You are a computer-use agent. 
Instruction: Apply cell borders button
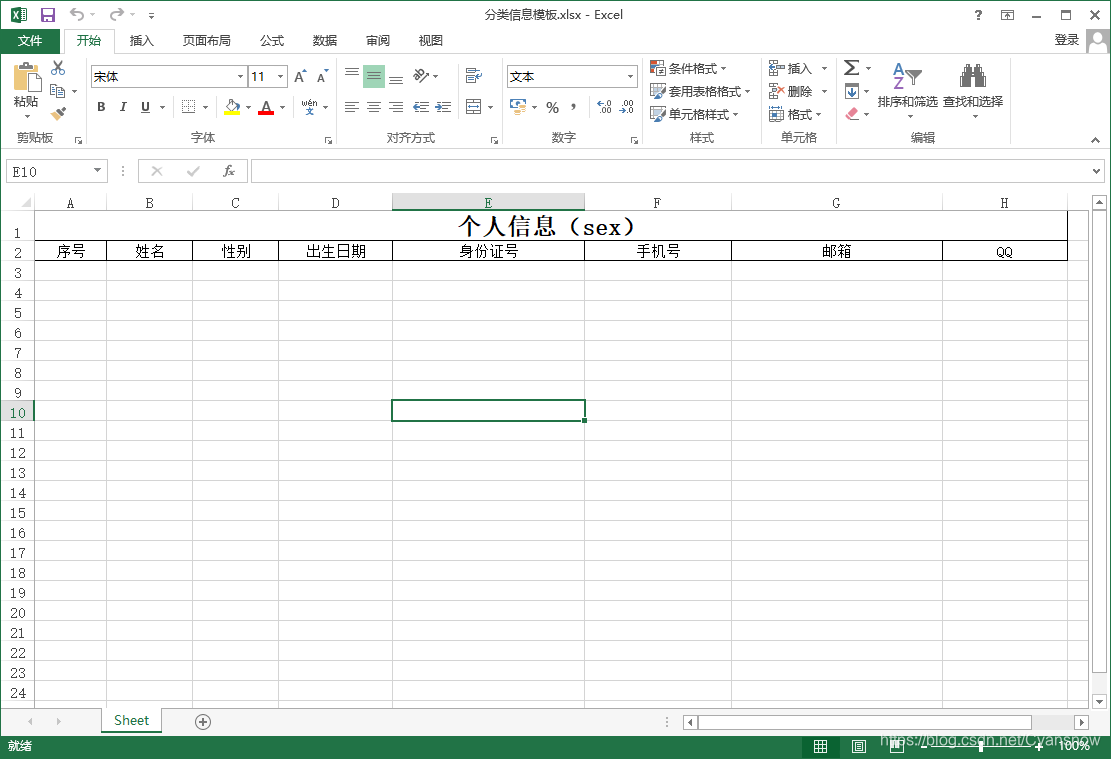click(x=188, y=107)
